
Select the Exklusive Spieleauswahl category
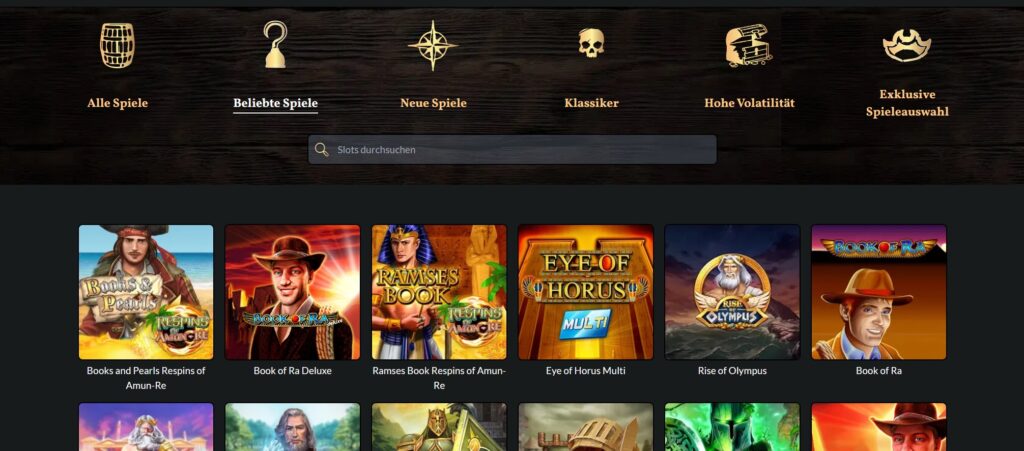907,103
